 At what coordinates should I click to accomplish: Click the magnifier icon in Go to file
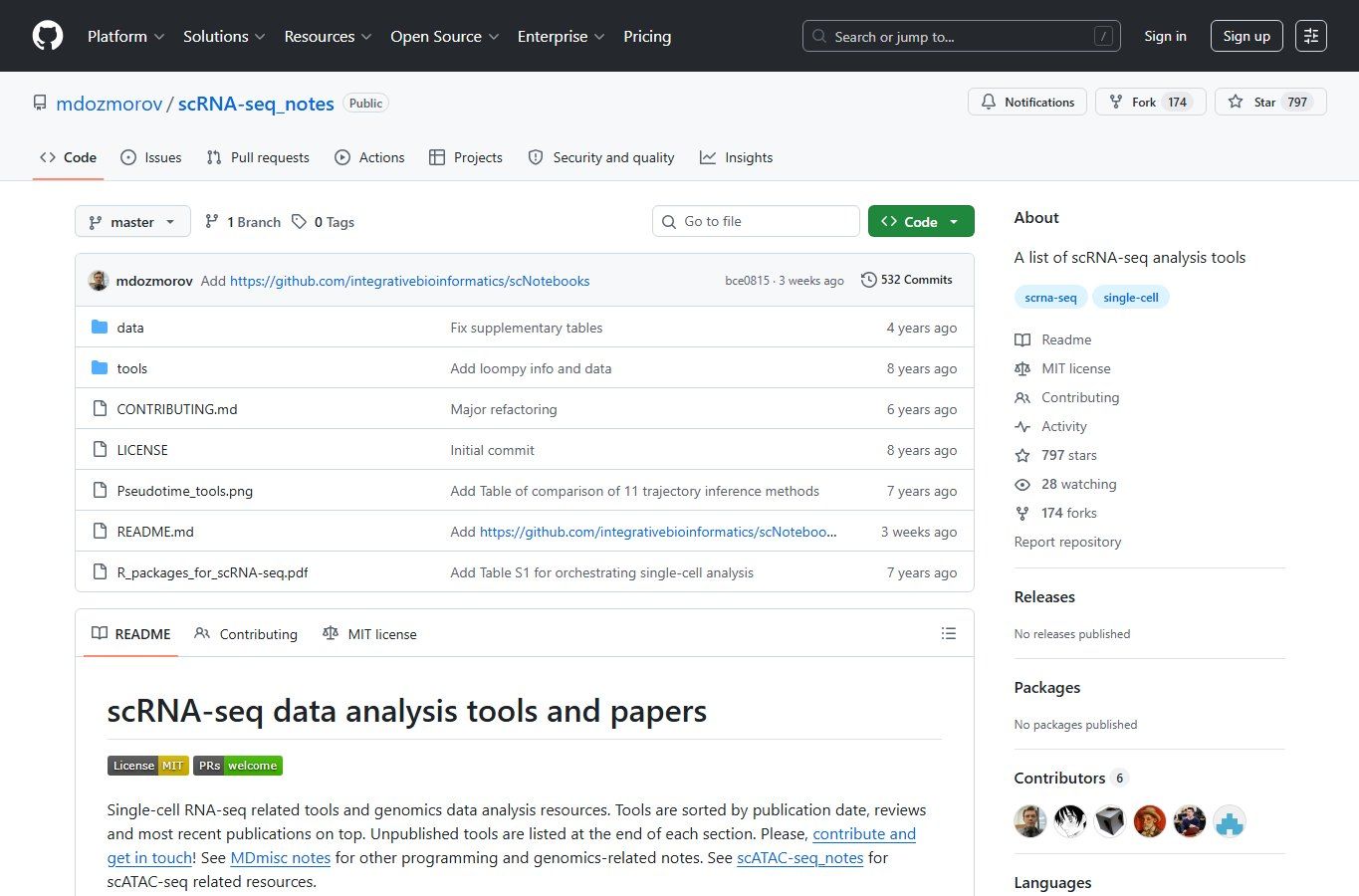point(669,221)
